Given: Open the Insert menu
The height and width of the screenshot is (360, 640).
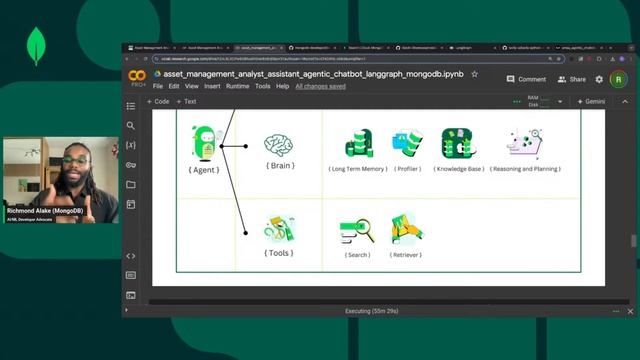Looking at the screenshot, I should tap(212, 87).
